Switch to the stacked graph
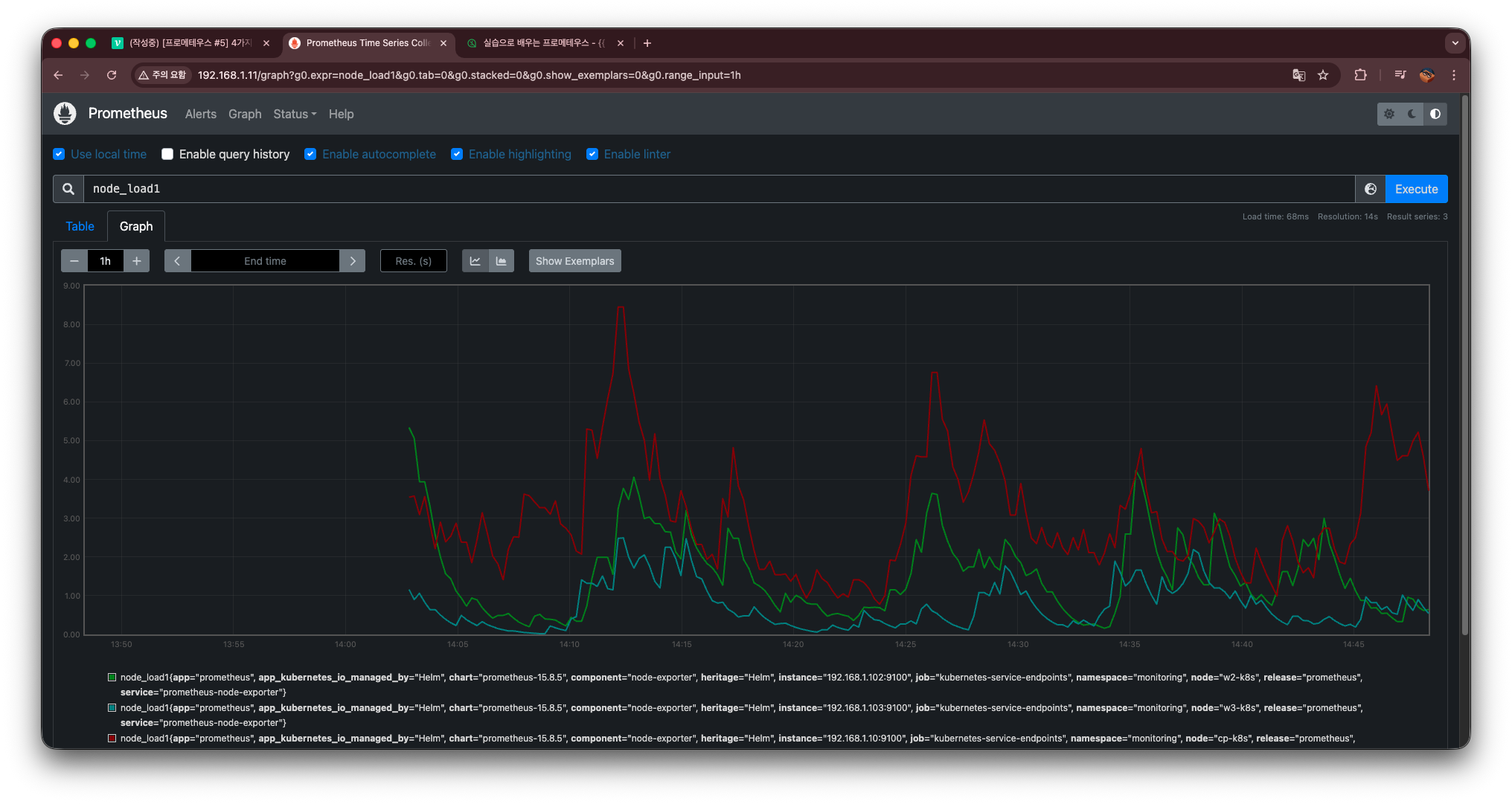This screenshot has height=804, width=1512. click(502, 261)
